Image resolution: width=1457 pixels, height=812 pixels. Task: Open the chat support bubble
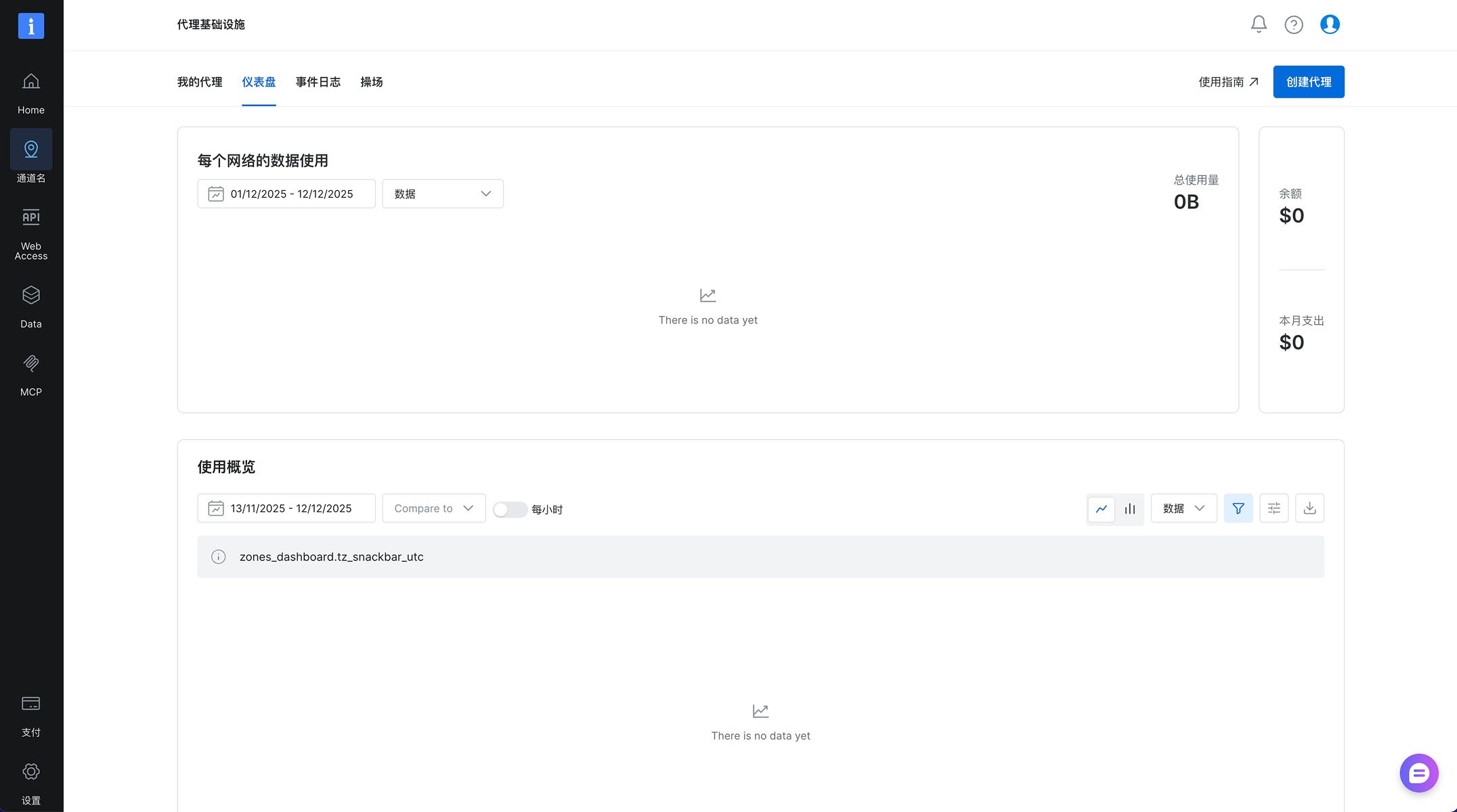pyautogui.click(x=1418, y=773)
